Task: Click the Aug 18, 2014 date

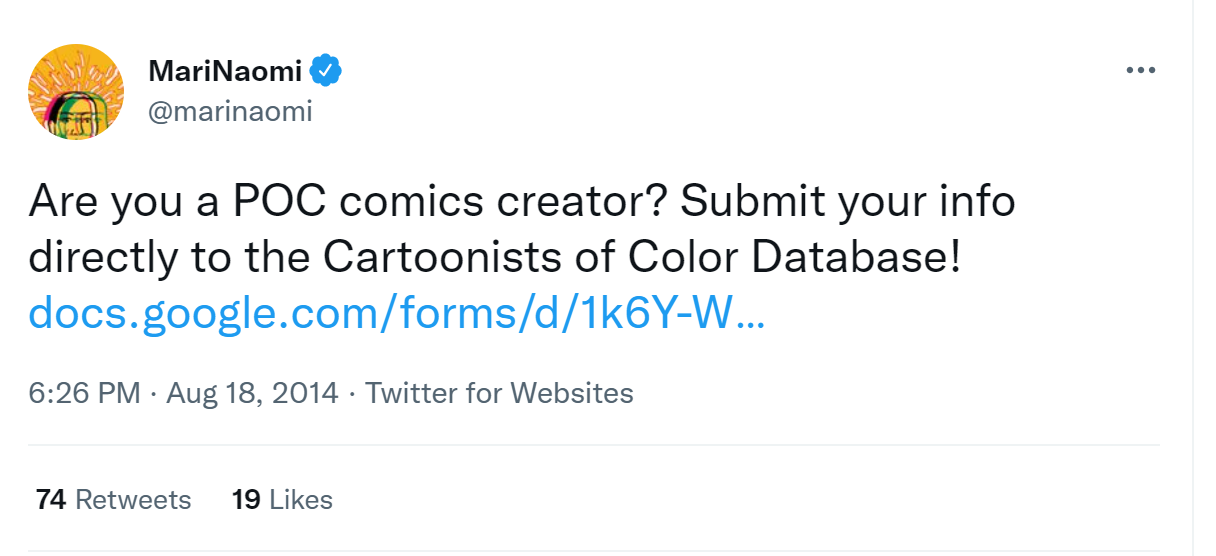Action: click(252, 393)
